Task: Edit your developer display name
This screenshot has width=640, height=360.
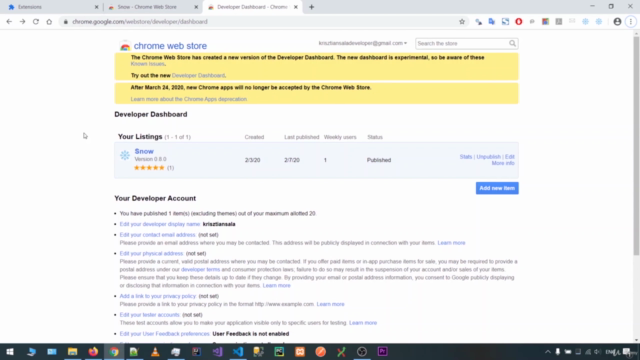Action: pyautogui.click(x=160, y=224)
